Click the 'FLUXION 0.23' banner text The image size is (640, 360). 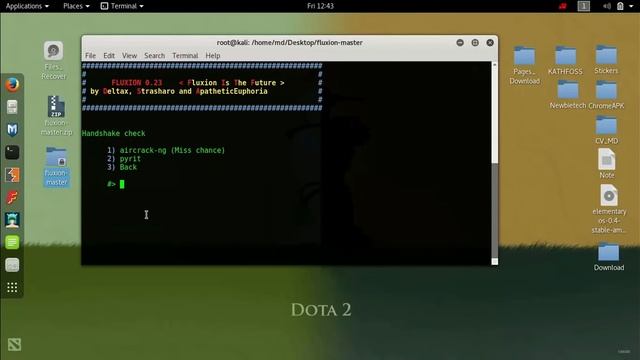137,83
